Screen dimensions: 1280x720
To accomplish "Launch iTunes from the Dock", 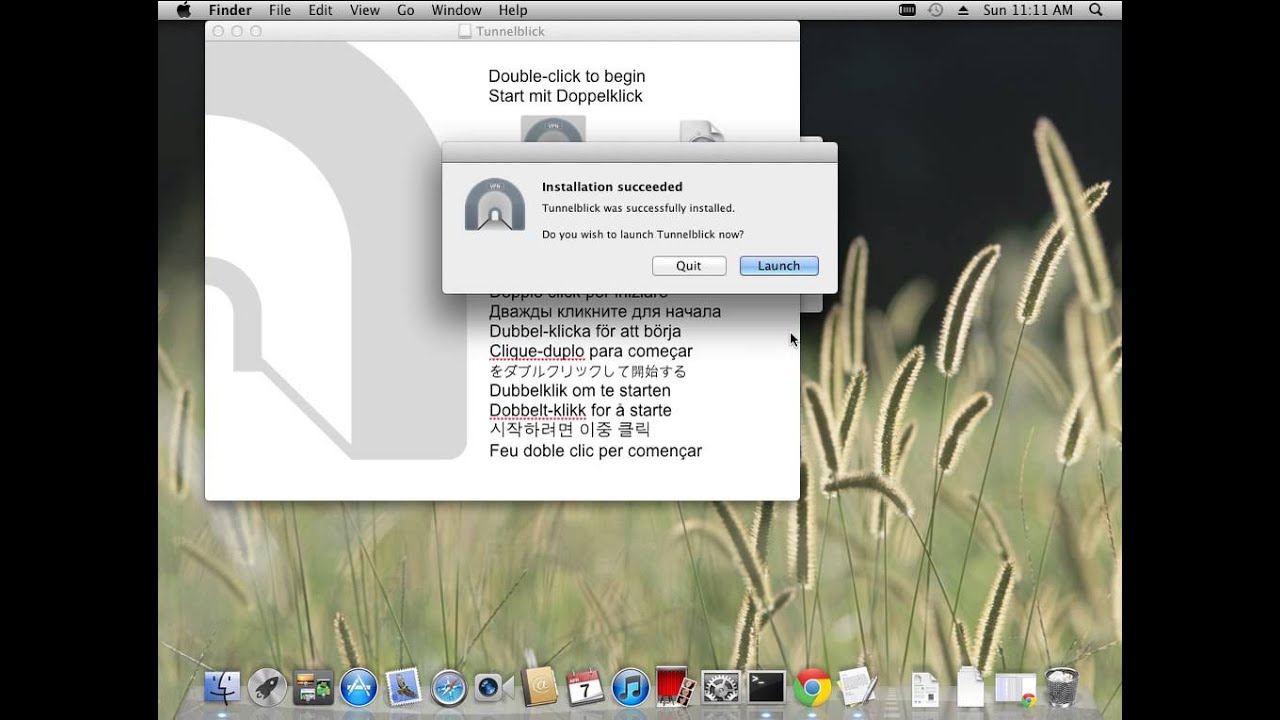I will click(x=631, y=688).
